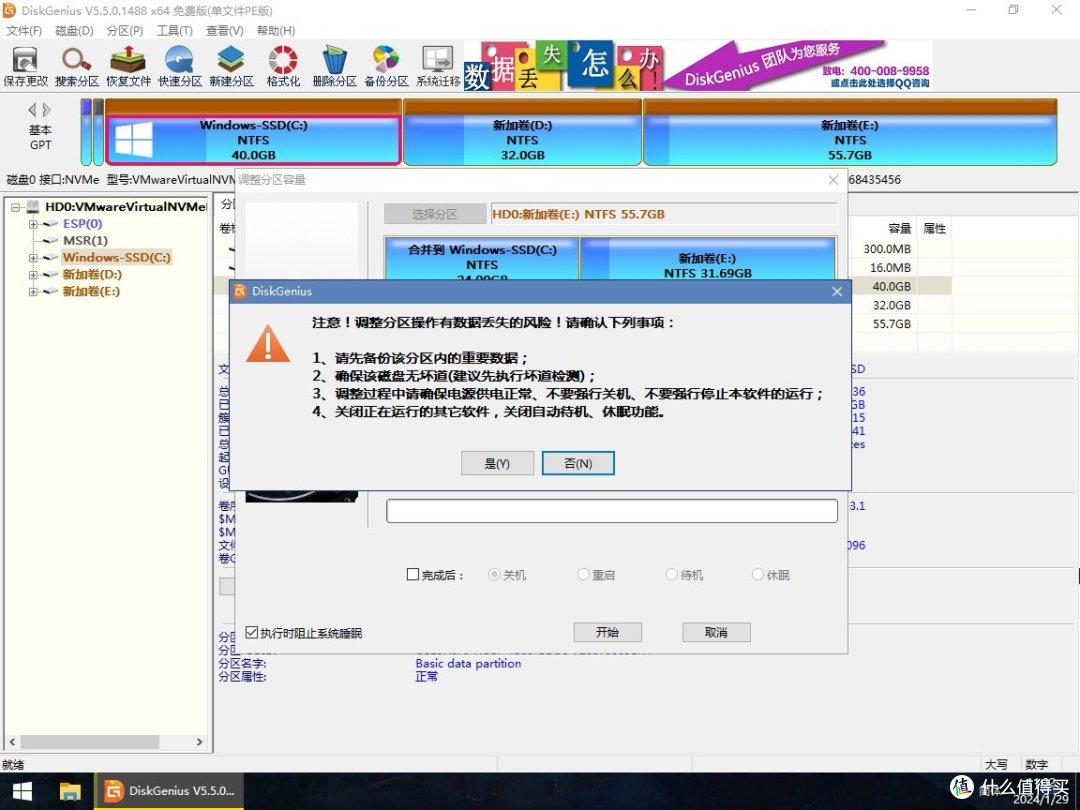Choose the 格式化 format icon

283,67
